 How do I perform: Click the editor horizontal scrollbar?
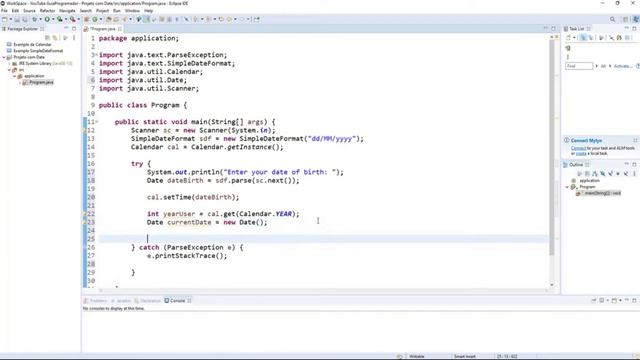324,290
